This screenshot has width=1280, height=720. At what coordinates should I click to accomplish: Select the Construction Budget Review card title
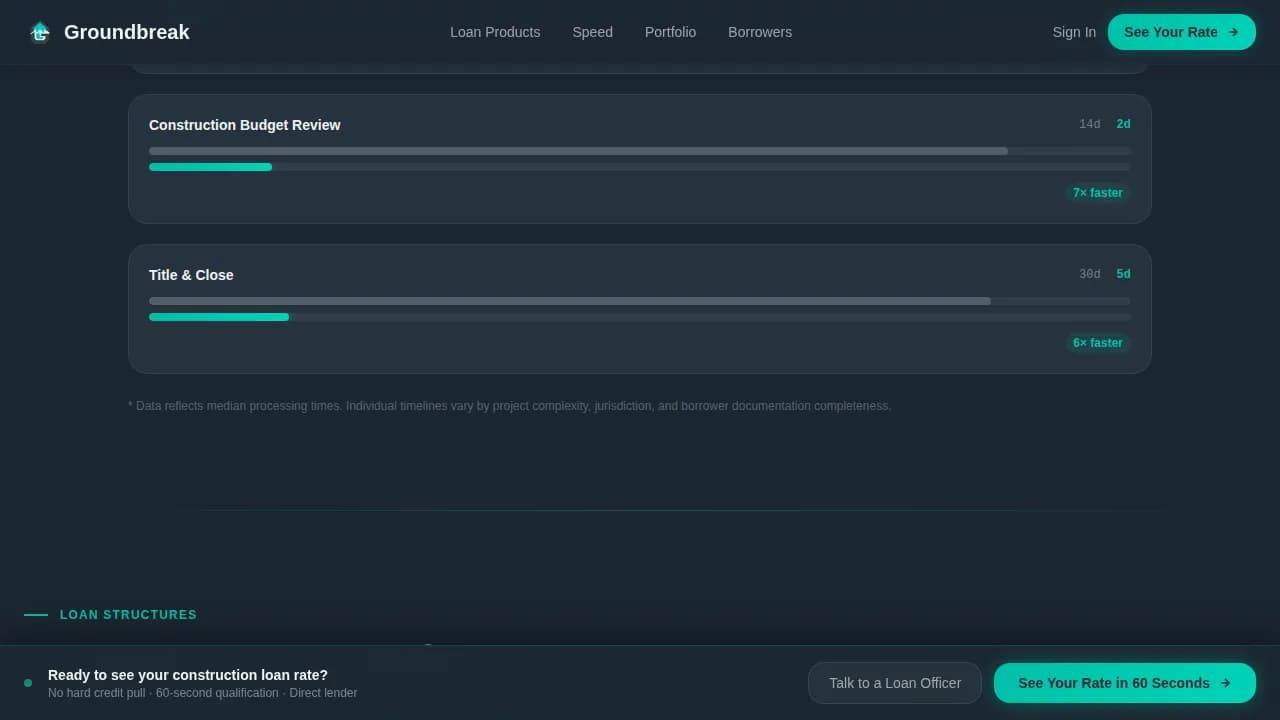click(x=244, y=125)
